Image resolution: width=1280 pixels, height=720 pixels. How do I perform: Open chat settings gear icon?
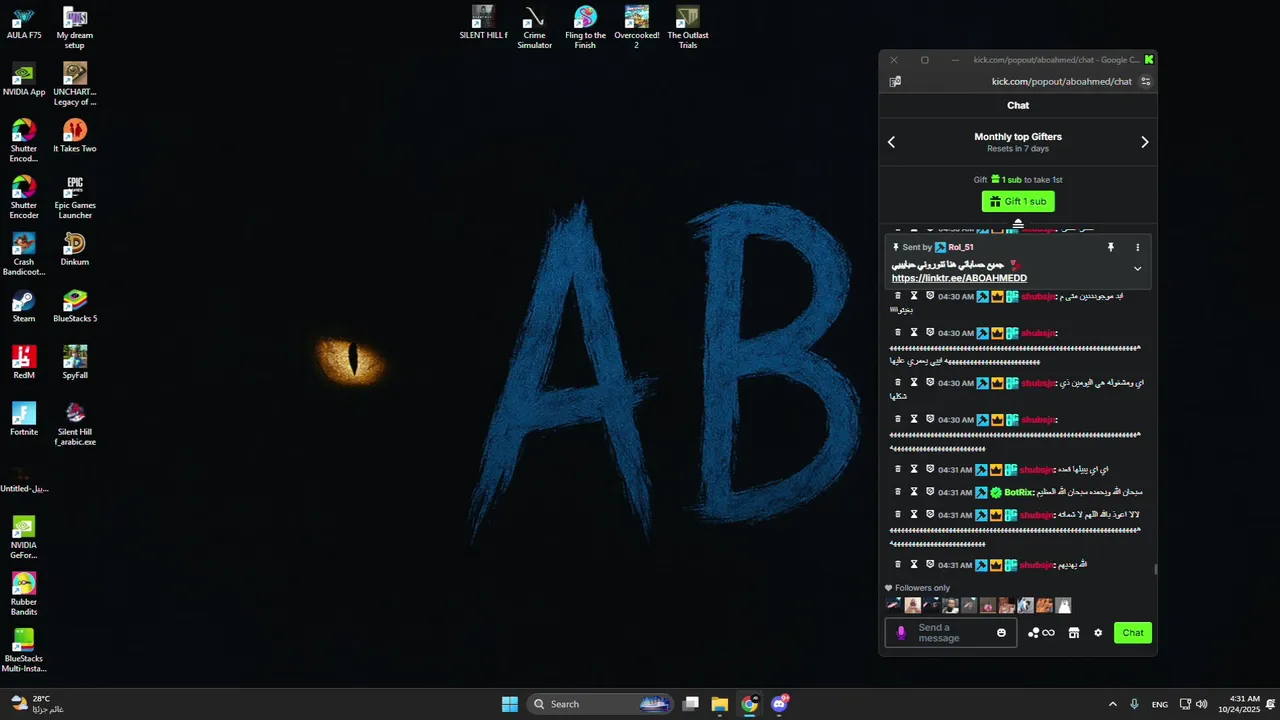pyautogui.click(x=1098, y=633)
